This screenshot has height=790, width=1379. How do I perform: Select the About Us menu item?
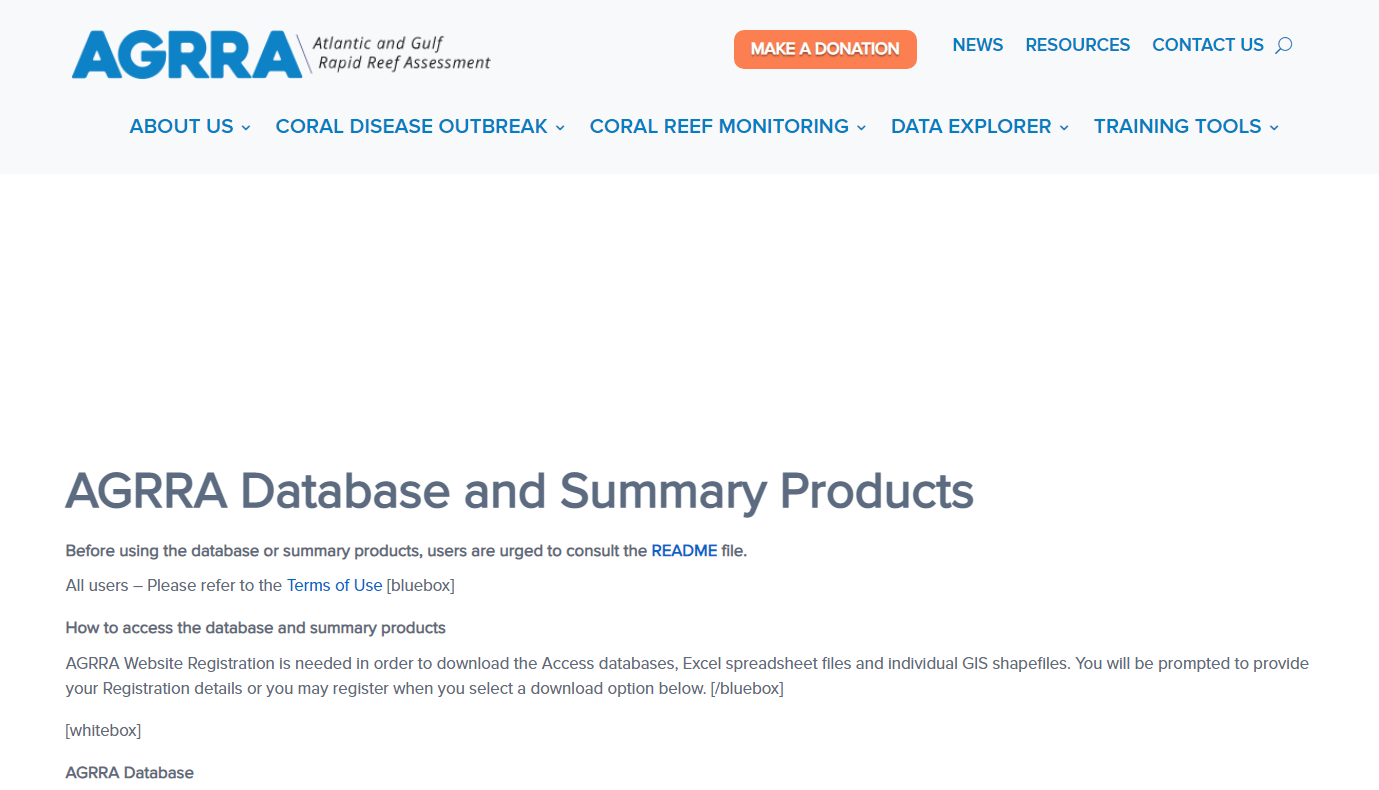pos(181,127)
